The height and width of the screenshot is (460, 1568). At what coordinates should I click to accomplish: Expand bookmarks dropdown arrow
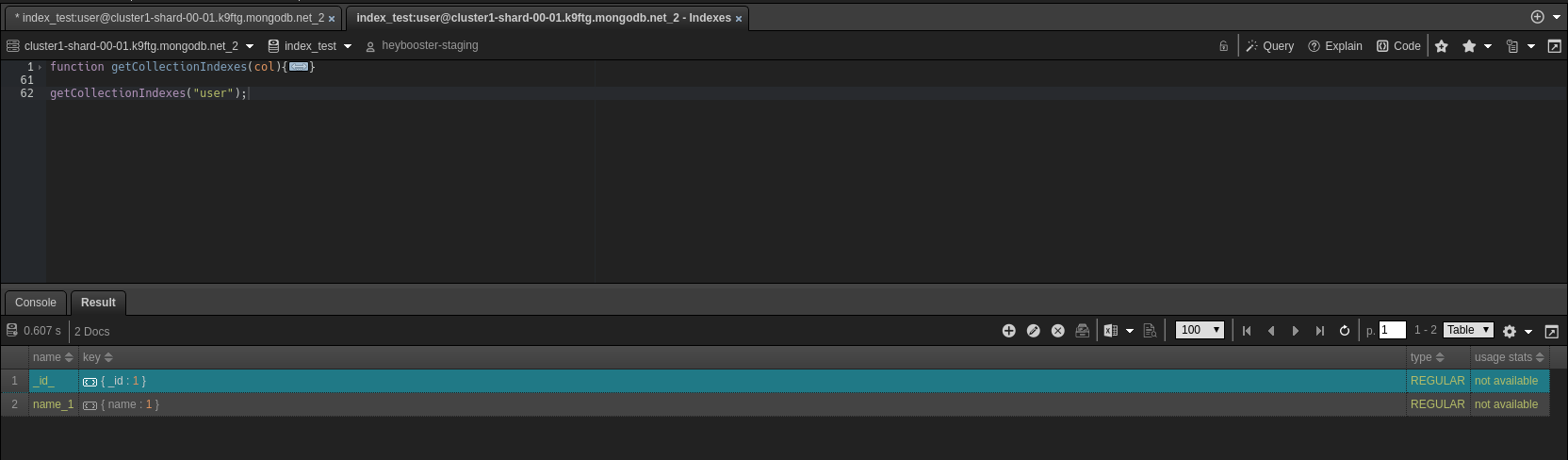1488,45
